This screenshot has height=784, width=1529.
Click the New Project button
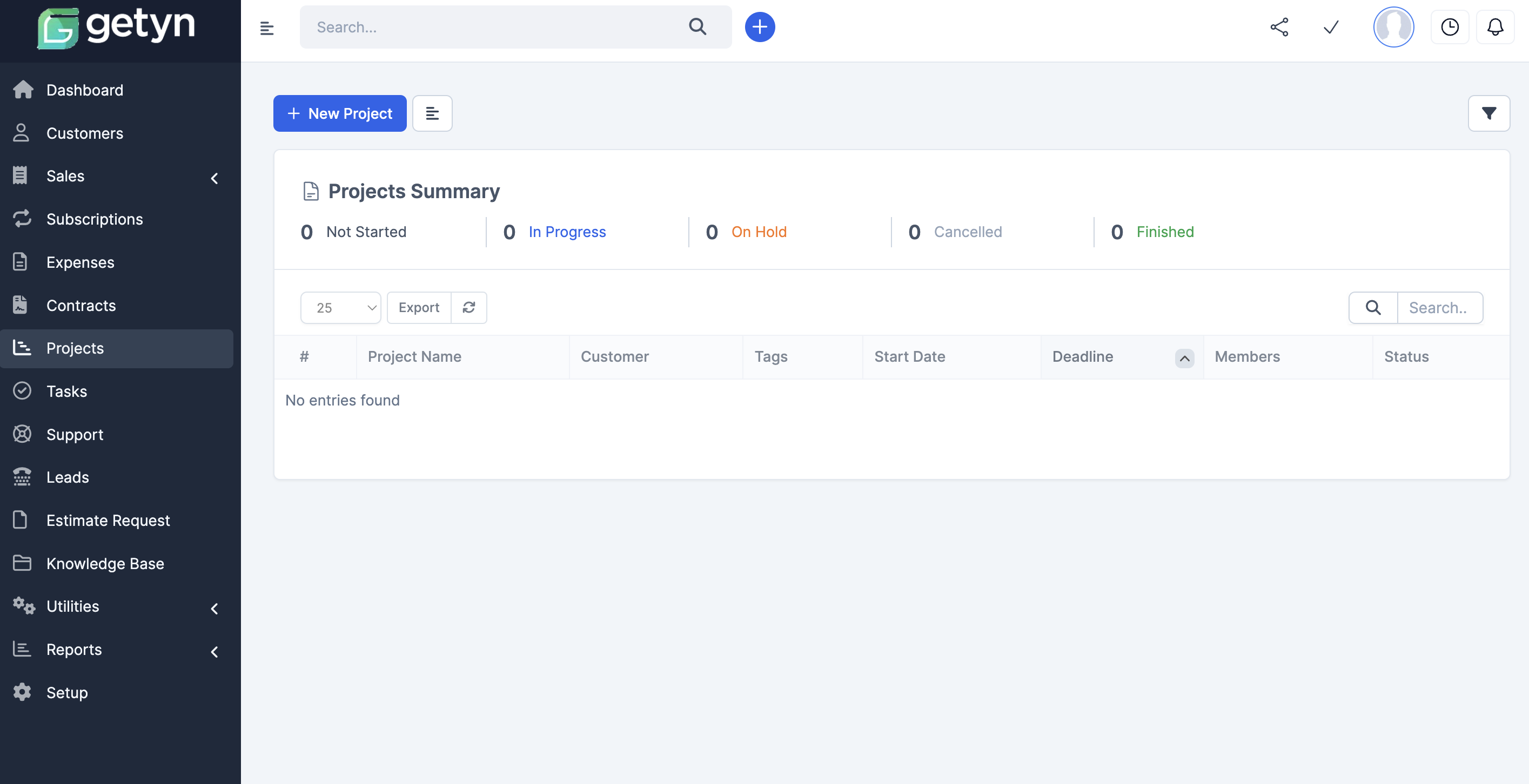pos(339,113)
